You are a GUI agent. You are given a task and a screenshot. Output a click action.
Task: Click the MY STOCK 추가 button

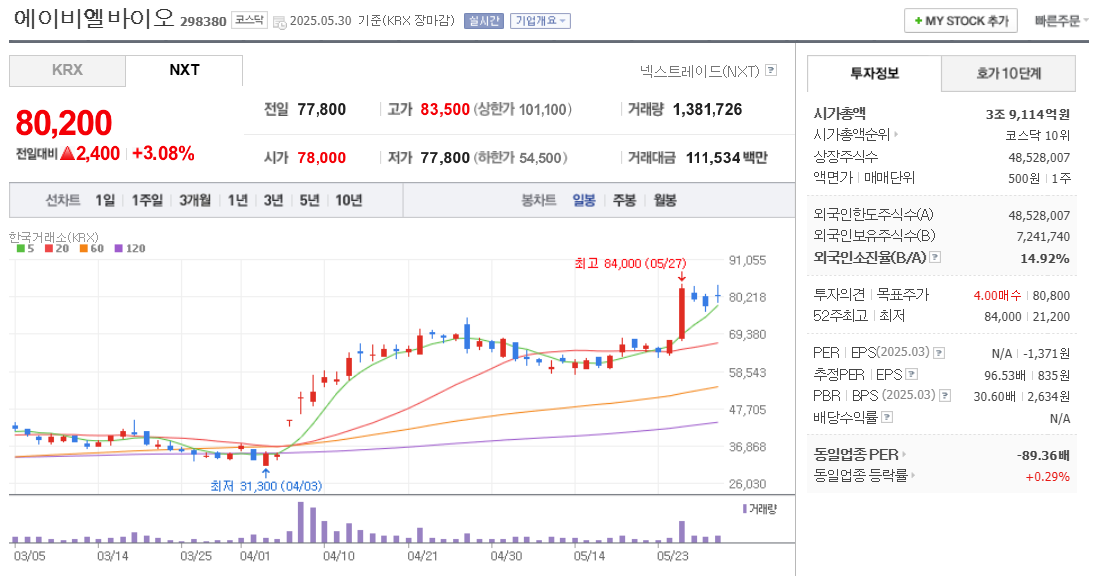tap(959, 20)
